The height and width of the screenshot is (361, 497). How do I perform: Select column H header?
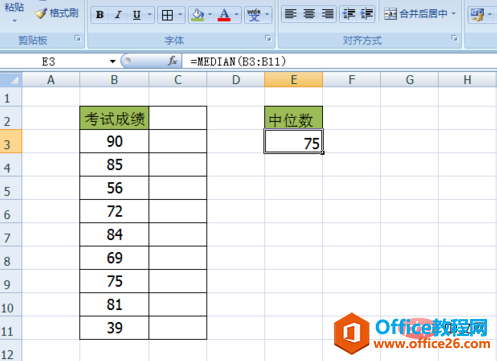[467, 80]
